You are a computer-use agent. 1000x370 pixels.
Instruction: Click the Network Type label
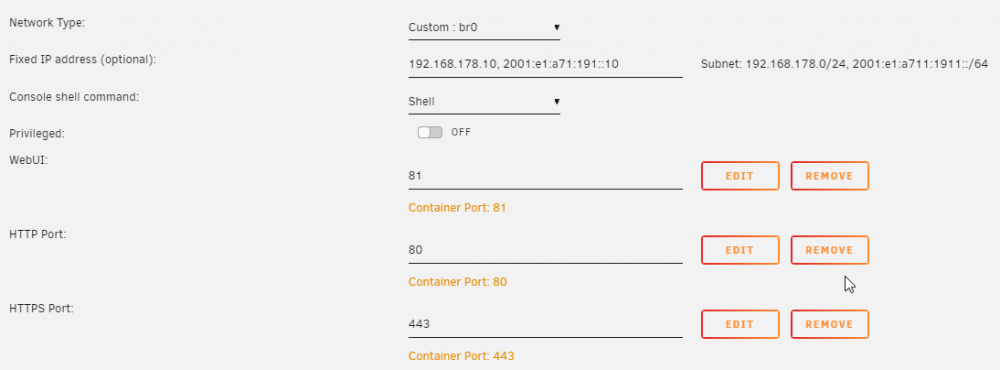pyautogui.click(x=47, y=23)
